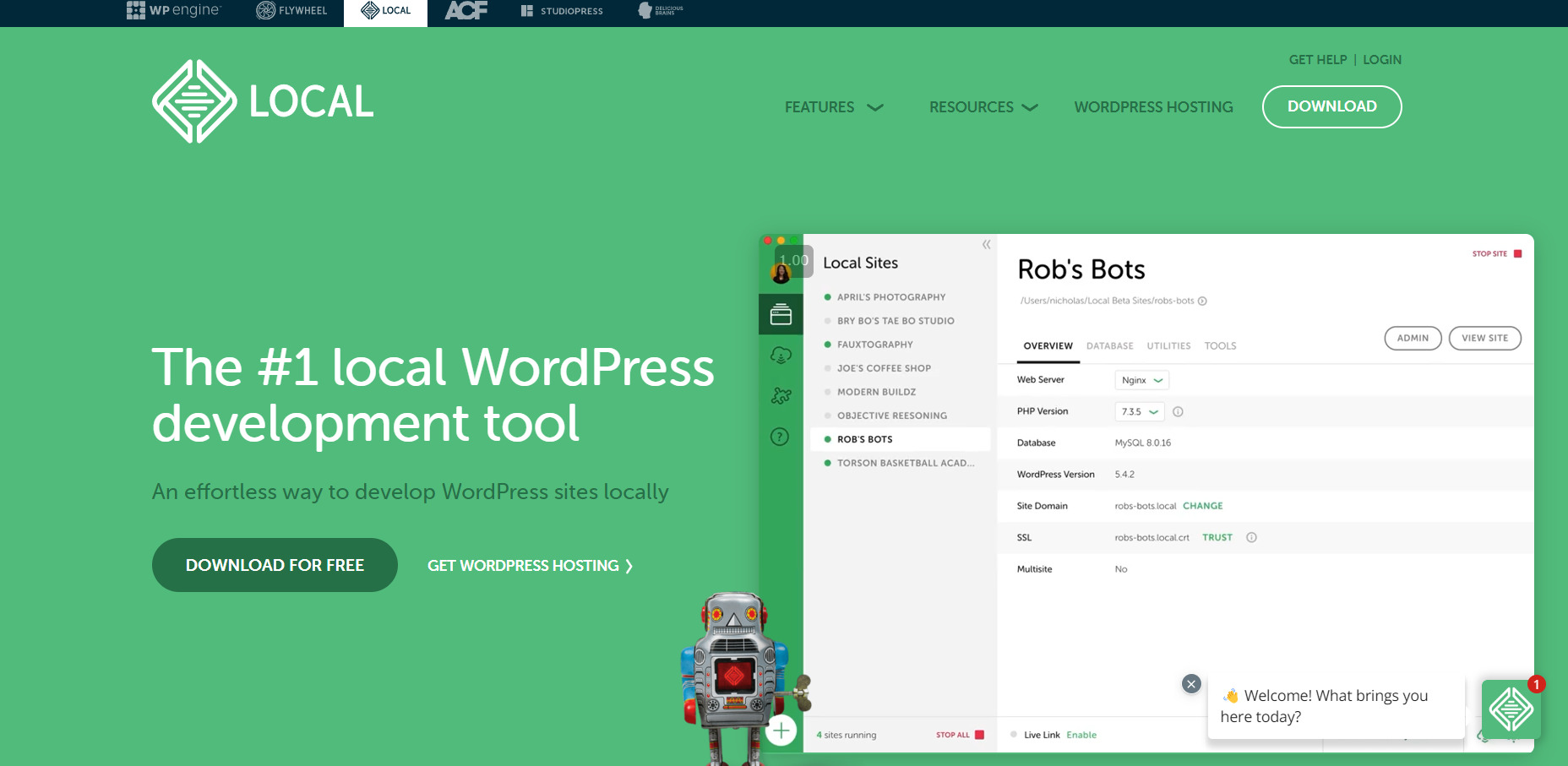This screenshot has height=766, width=1568.
Task: Click the Admin button
Action: click(1413, 338)
